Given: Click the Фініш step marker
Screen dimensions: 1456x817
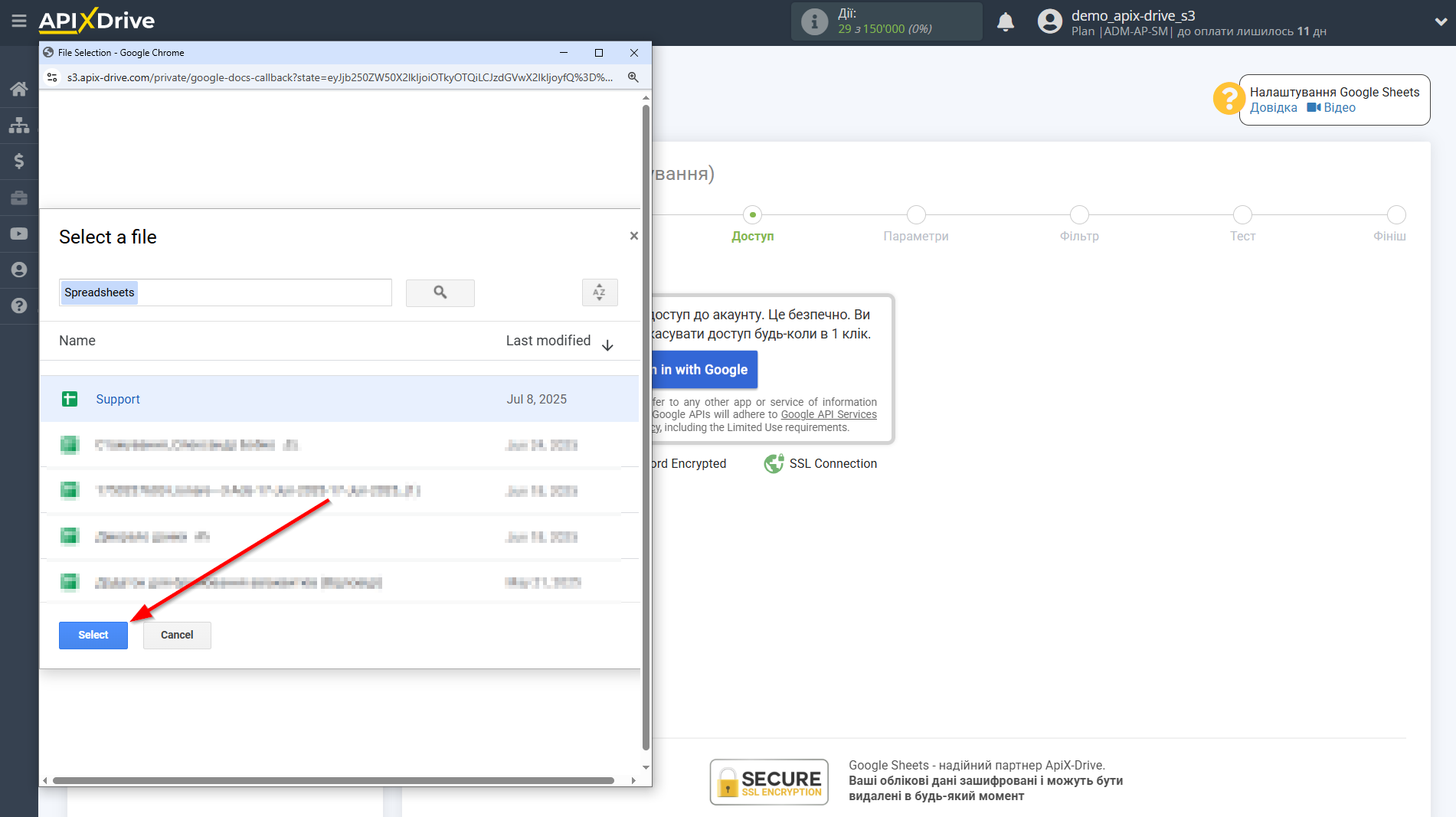Looking at the screenshot, I should coord(1396,215).
